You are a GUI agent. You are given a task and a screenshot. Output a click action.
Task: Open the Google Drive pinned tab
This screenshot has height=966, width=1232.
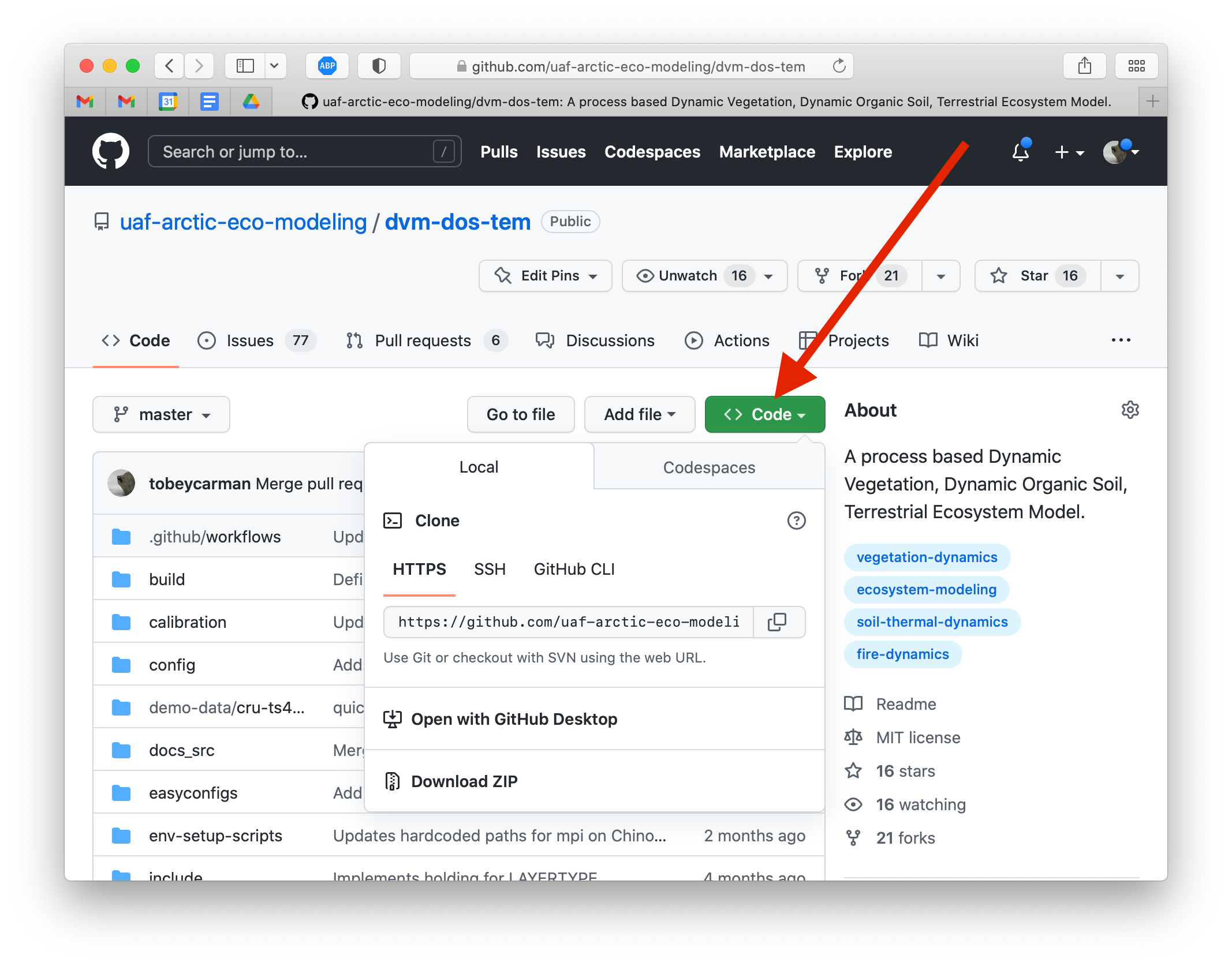251,102
